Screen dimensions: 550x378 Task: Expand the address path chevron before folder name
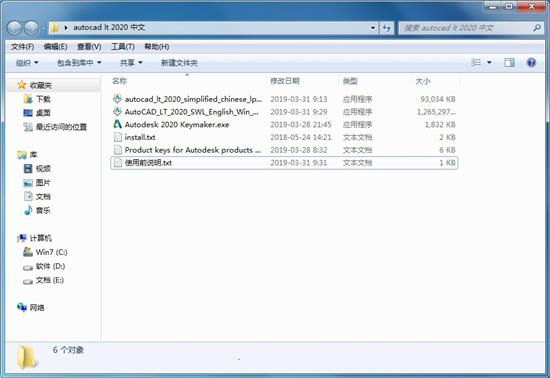coord(66,27)
